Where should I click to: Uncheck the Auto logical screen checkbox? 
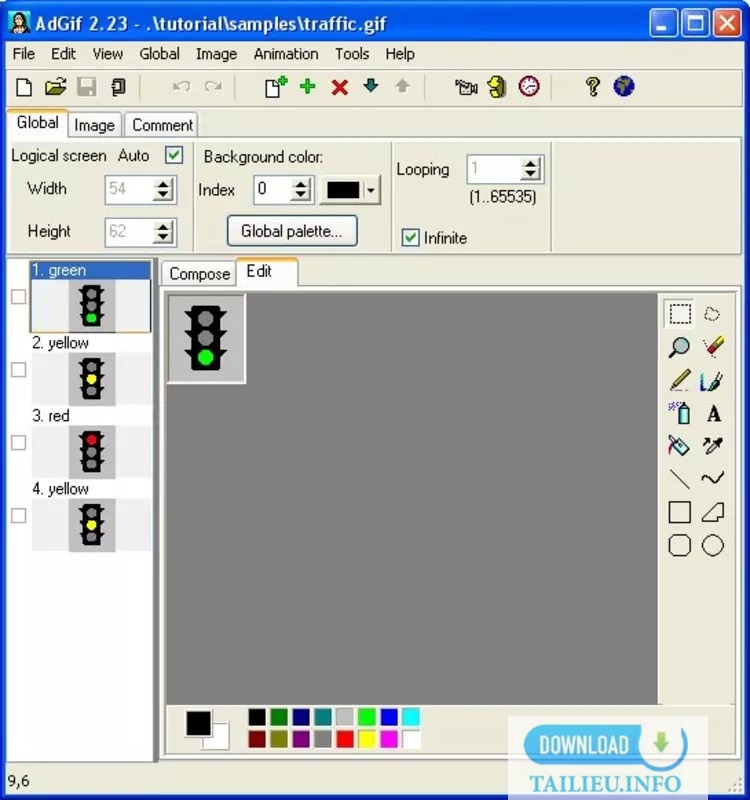pos(174,155)
